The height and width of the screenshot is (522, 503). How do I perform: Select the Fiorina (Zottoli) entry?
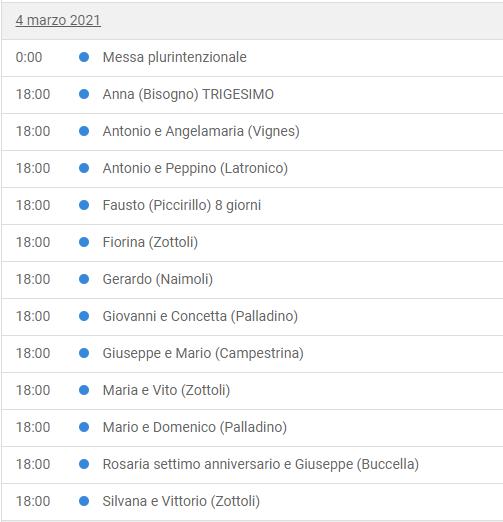click(150, 242)
